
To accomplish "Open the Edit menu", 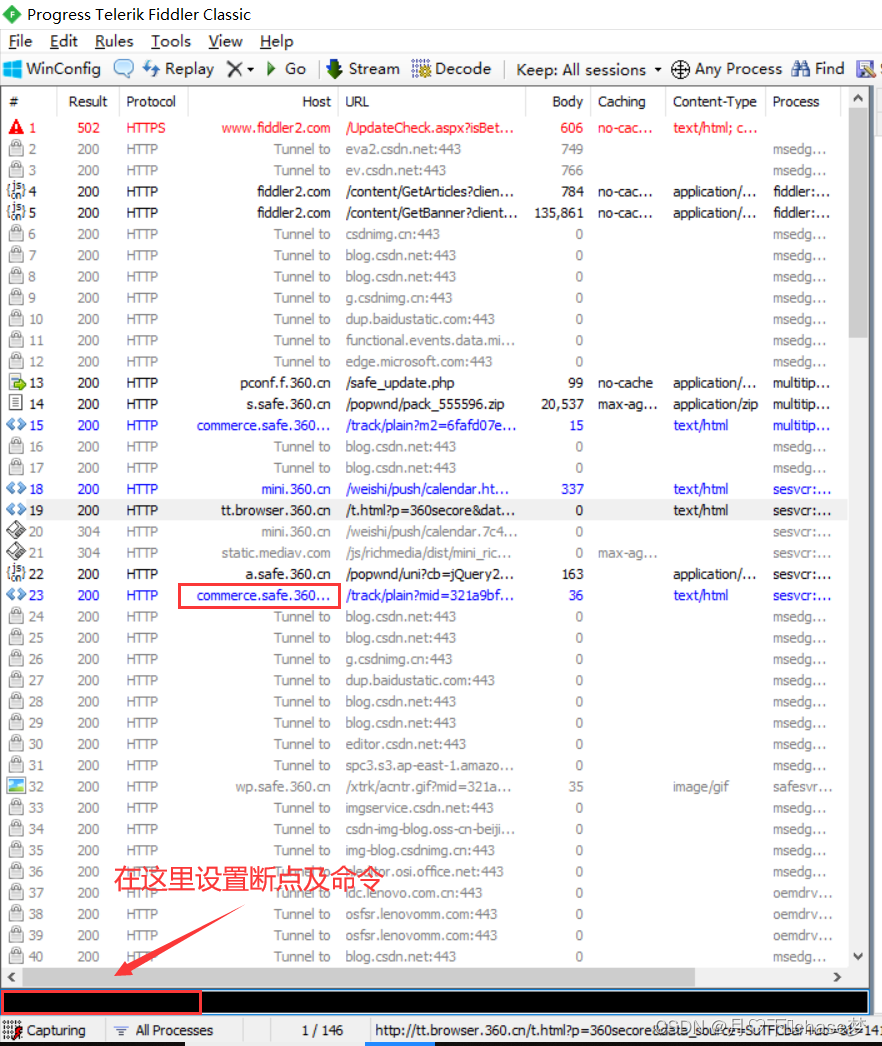I will pos(63,41).
